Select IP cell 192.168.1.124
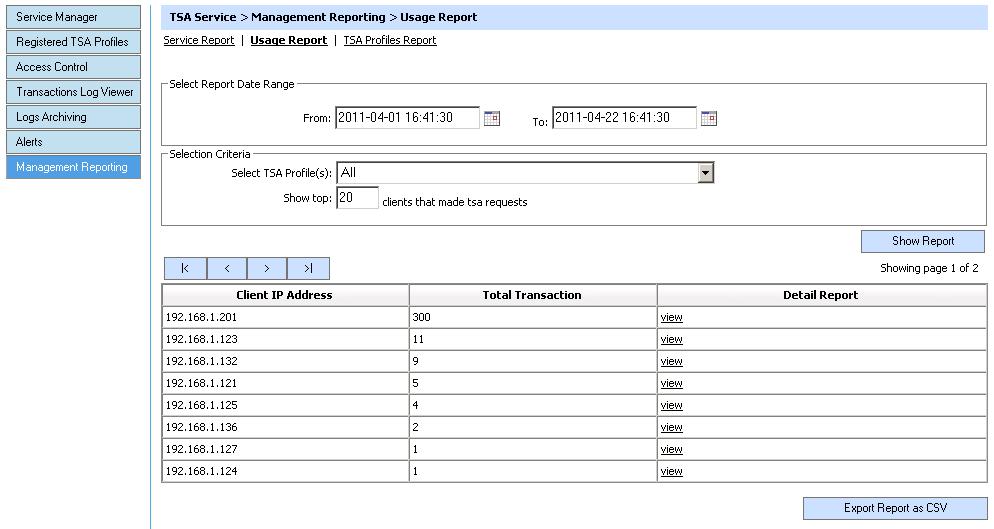The width and height of the screenshot is (994, 529). [285, 471]
